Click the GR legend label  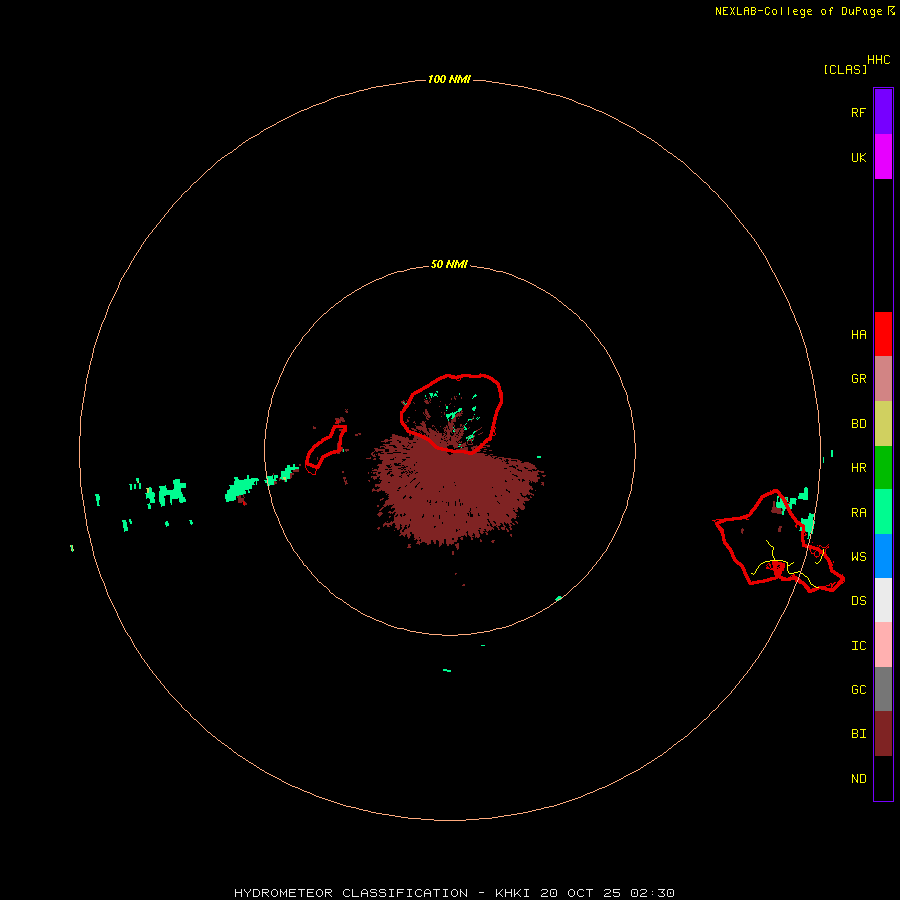pyautogui.click(x=858, y=379)
